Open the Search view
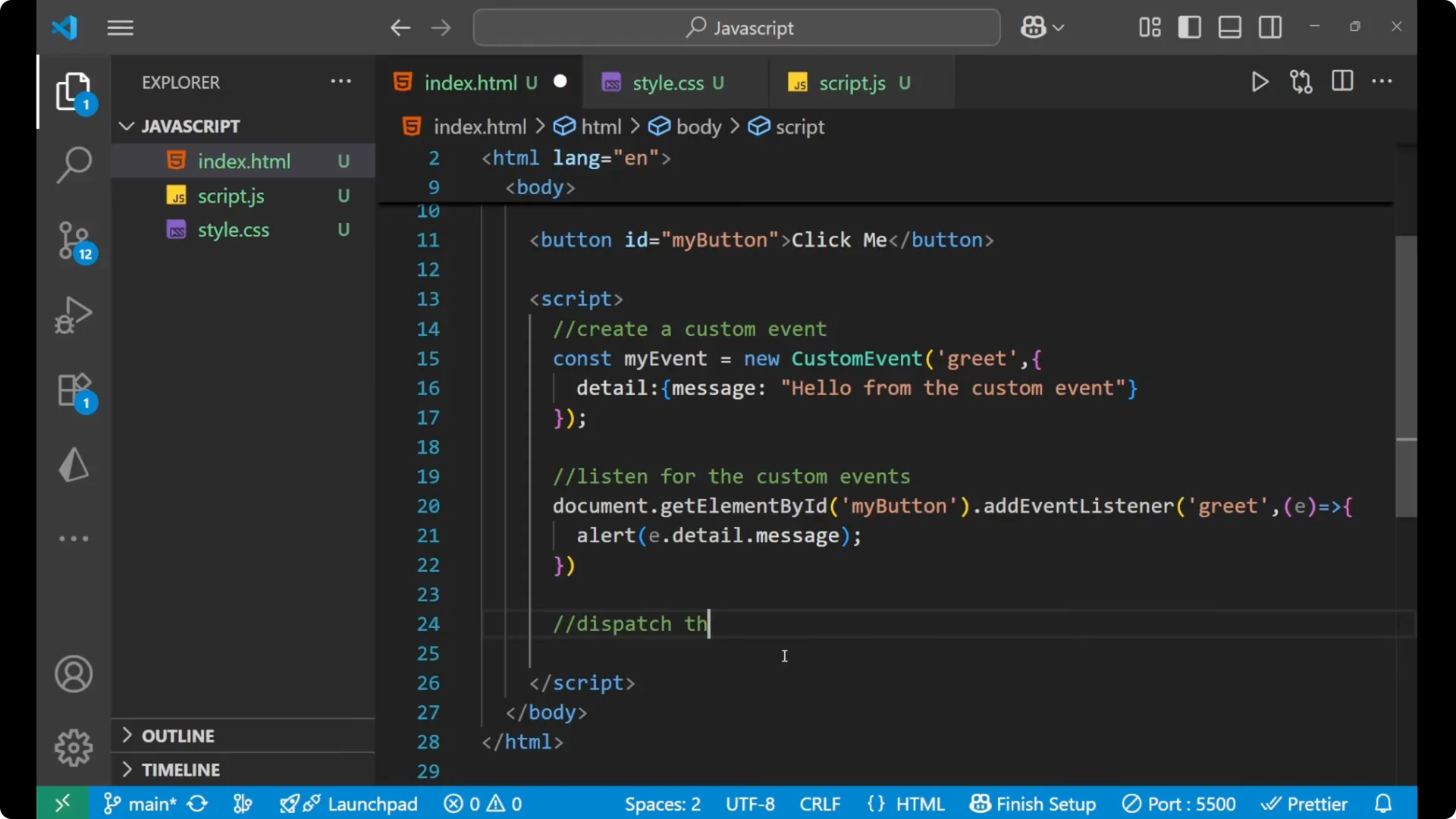The height and width of the screenshot is (819, 1456). [74, 165]
